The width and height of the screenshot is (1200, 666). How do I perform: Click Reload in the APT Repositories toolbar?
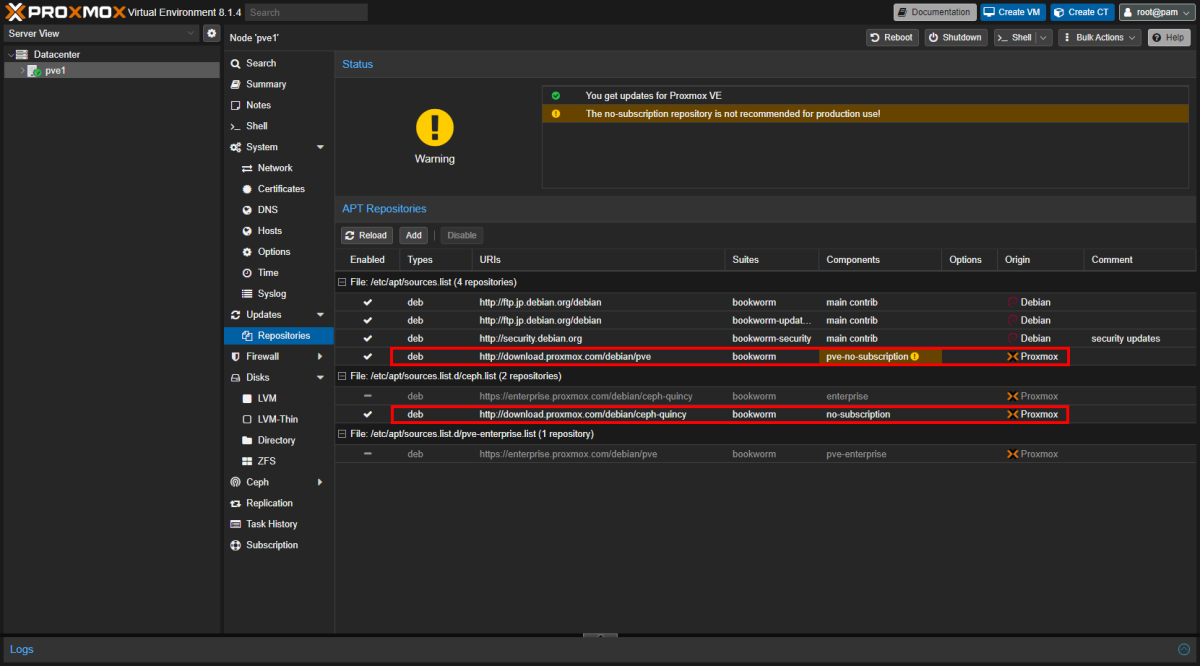point(367,235)
